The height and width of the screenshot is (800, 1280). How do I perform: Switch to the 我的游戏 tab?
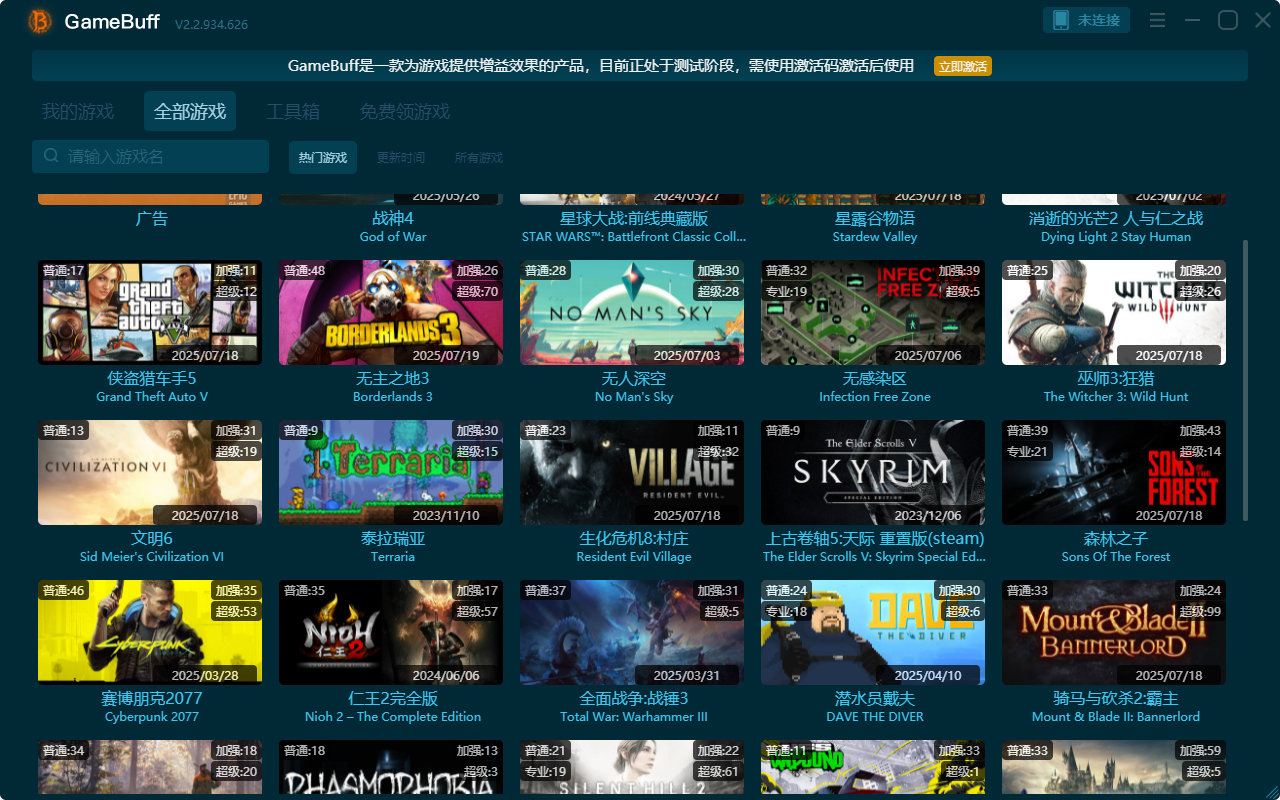78,111
